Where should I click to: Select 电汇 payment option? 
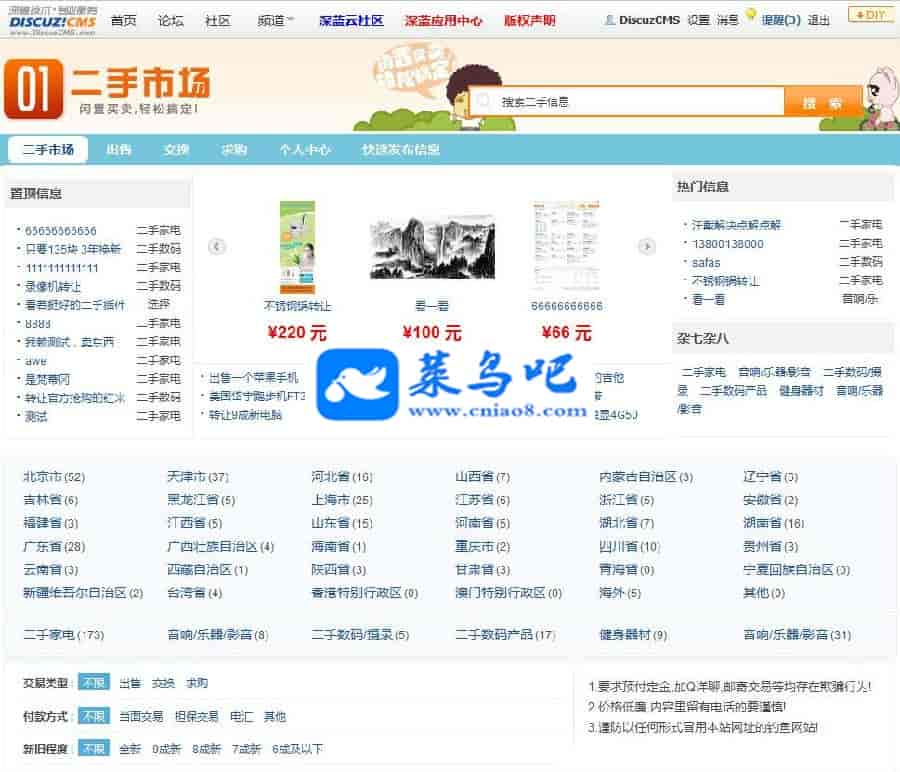(x=241, y=716)
